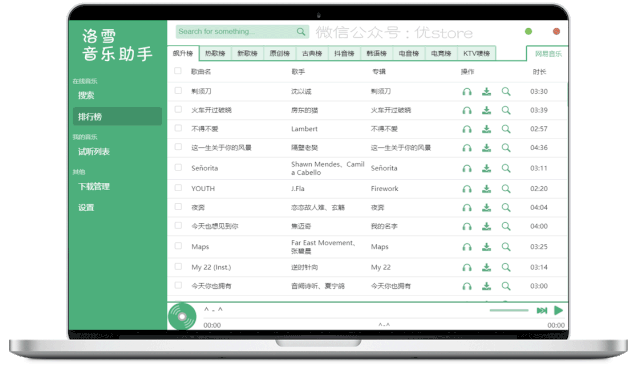Click the headphone listen icon for Señorita

tap(467, 168)
